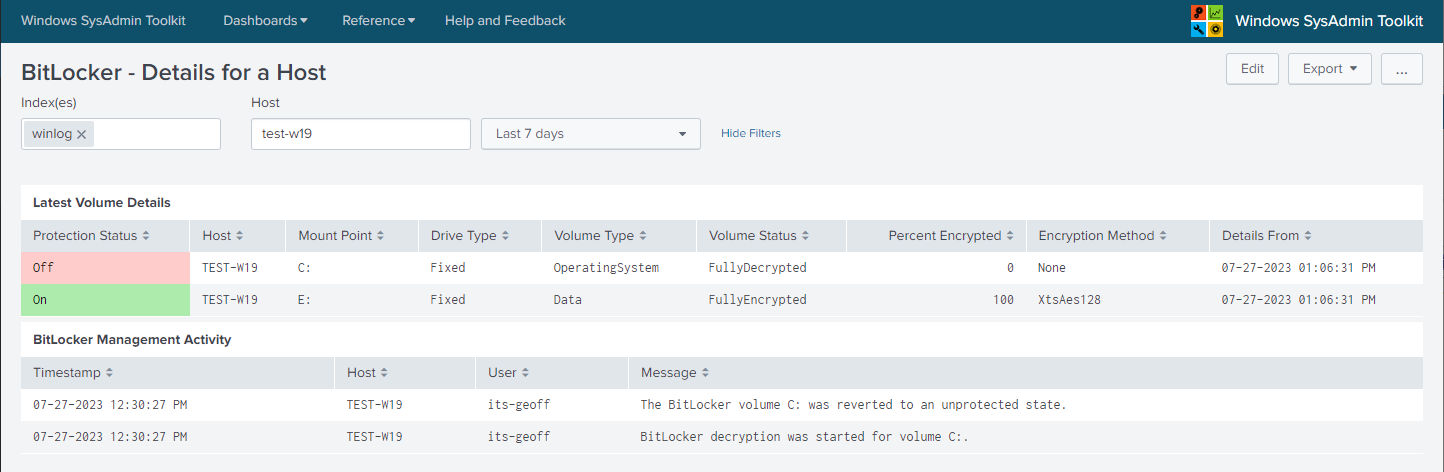The image size is (1444, 472).
Task: Open the Dashboards menu
Action: coord(265,21)
